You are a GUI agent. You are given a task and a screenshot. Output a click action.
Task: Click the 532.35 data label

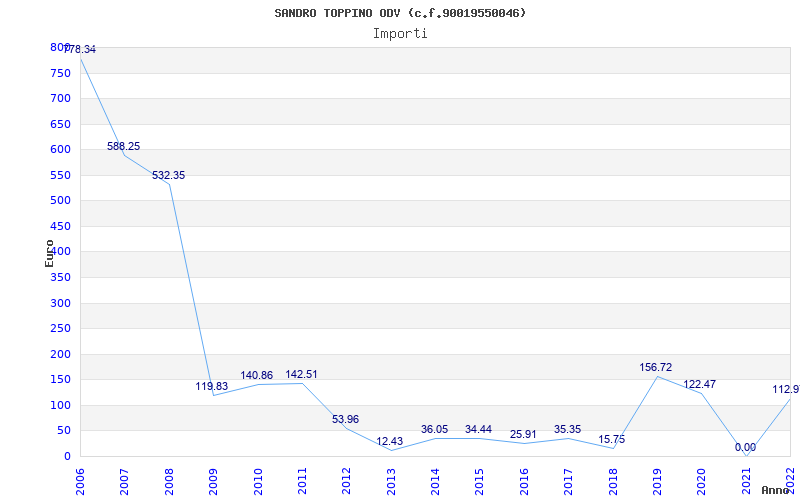pyautogui.click(x=168, y=176)
